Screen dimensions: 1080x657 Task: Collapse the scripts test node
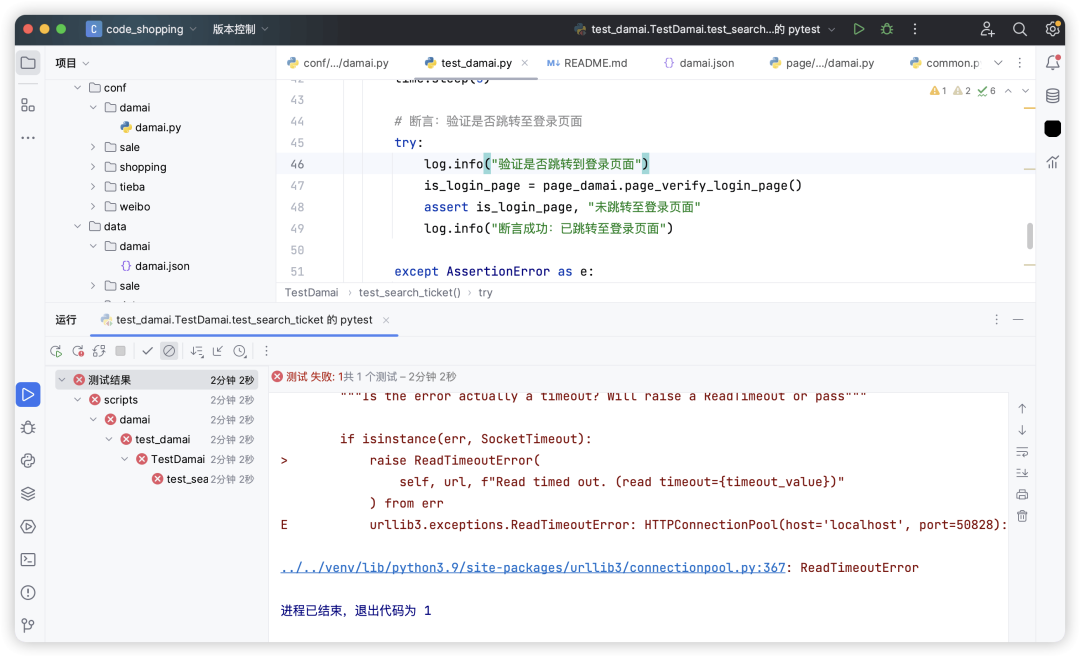(78, 399)
